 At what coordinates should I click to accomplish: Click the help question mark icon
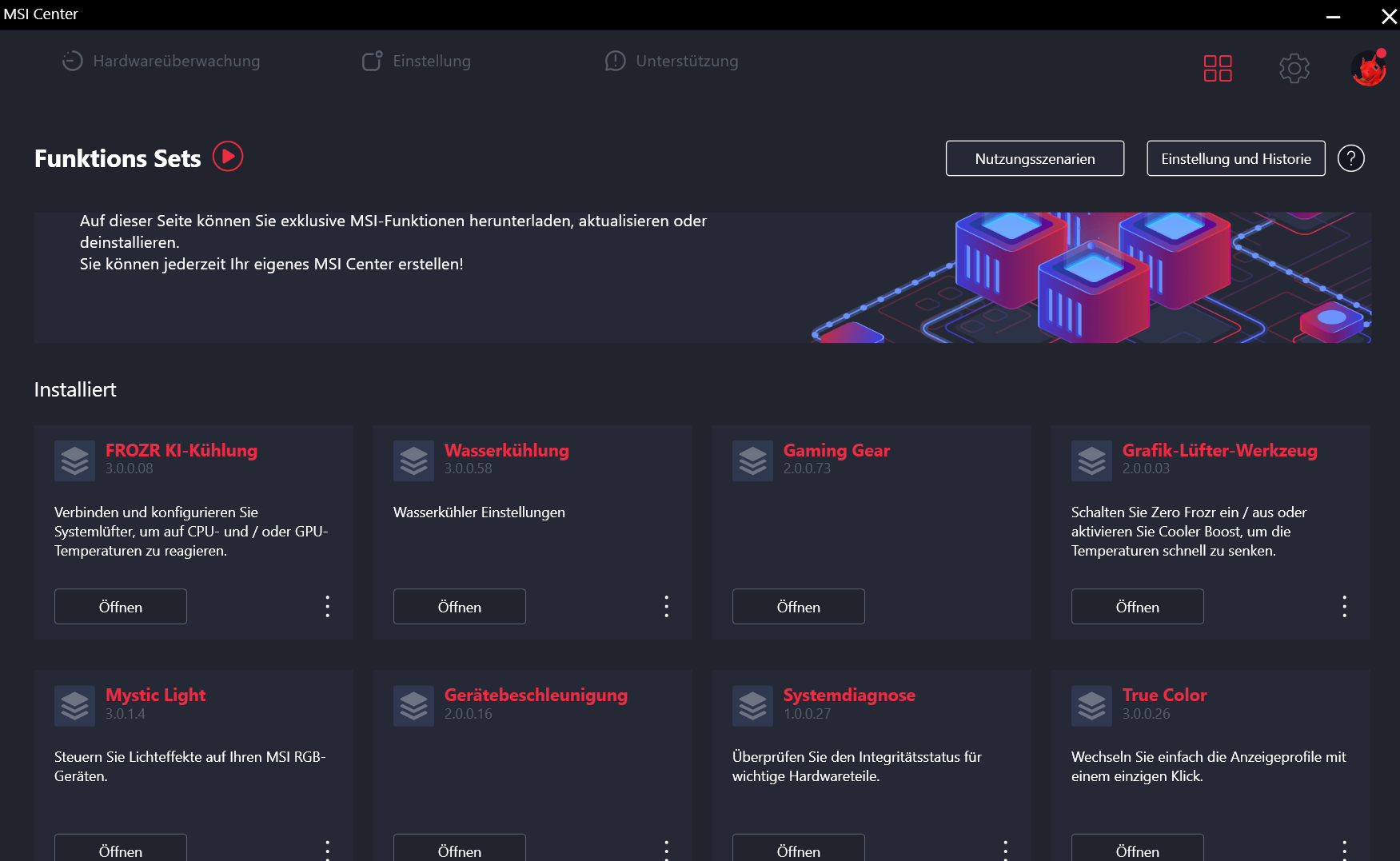tap(1351, 158)
